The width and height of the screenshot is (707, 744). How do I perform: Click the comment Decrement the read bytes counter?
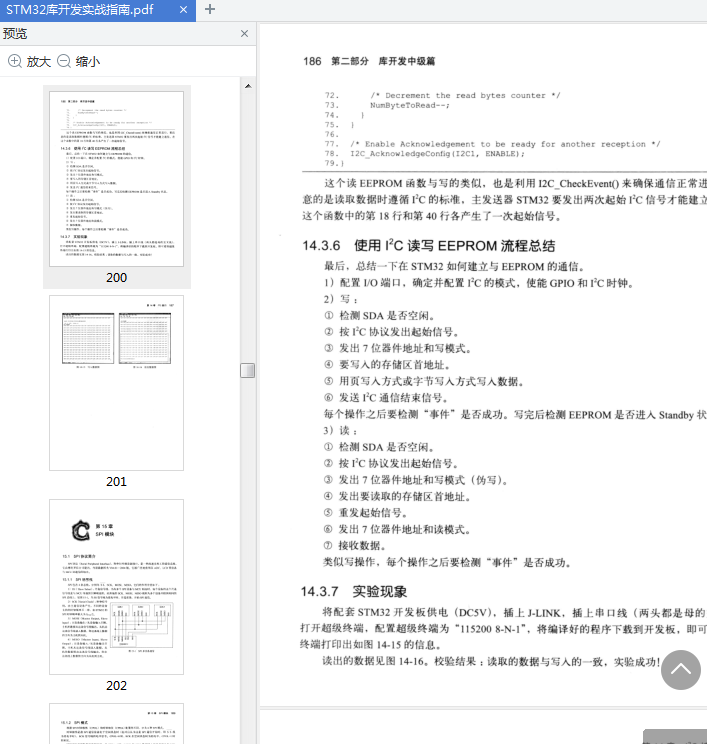click(465, 95)
